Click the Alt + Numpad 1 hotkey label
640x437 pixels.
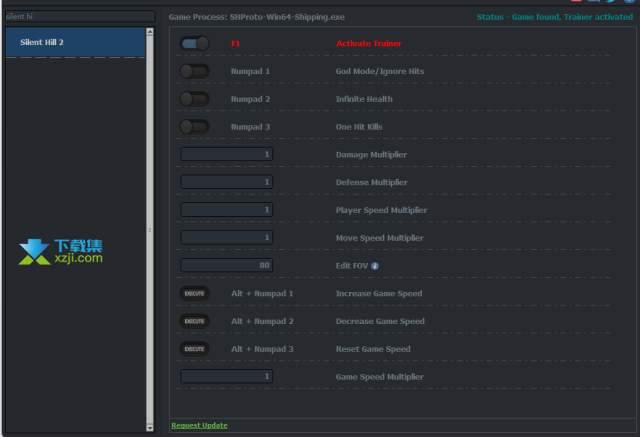pos(262,293)
